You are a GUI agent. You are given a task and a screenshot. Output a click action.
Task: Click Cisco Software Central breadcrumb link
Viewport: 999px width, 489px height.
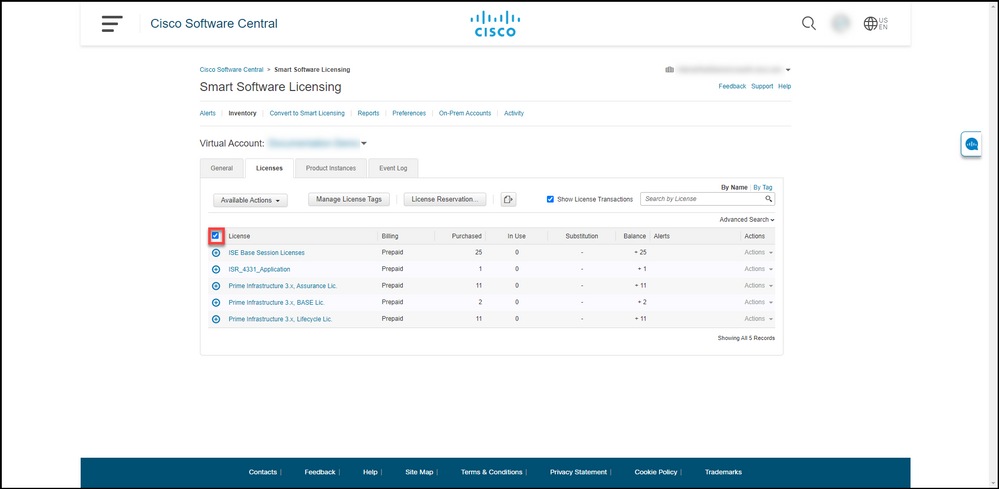pos(231,69)
